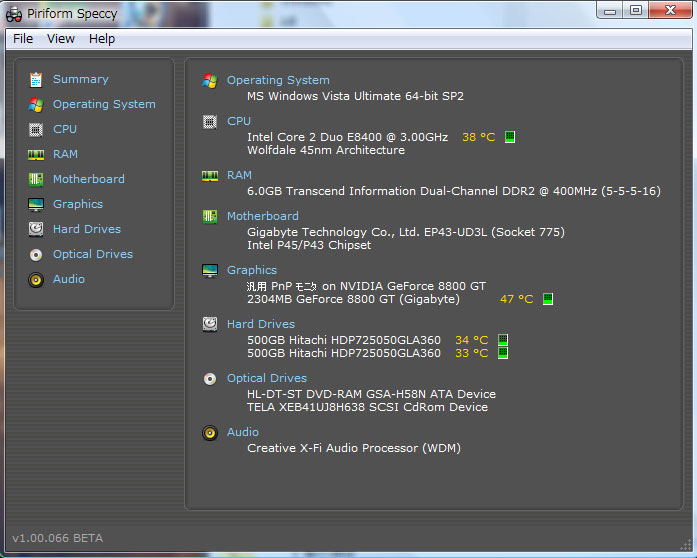The image size is (697, 558).
Task: Click the green temperature indicator next to 34 °C
Action: tap(503, 340)
